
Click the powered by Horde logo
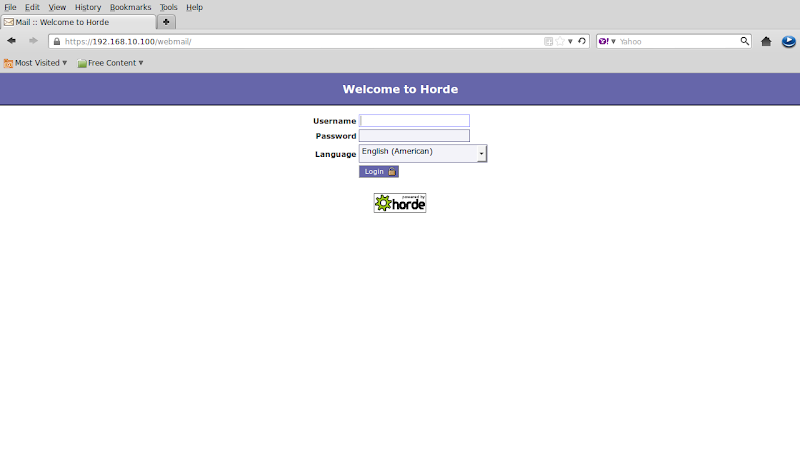coord(399,203)
